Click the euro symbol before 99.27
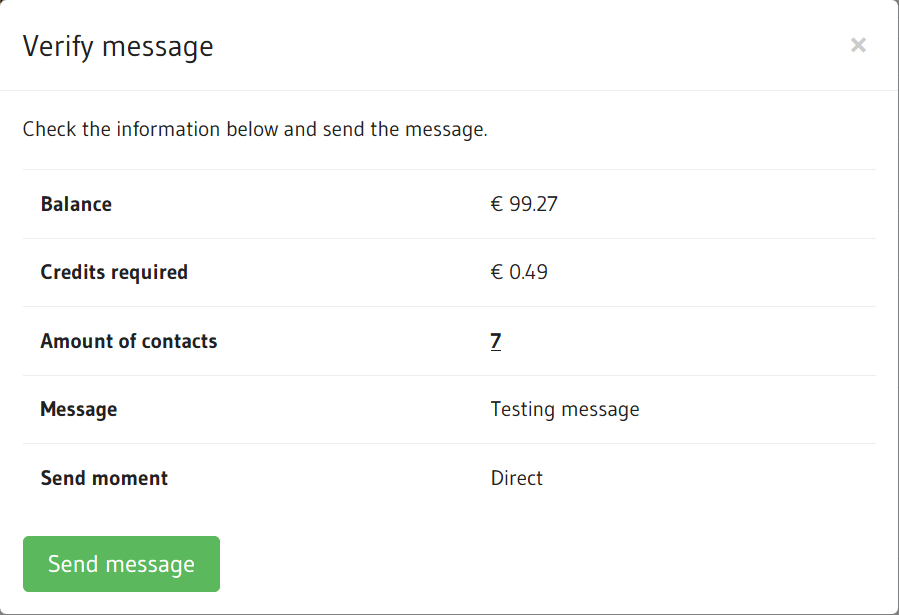Image resolution: width=899 pixels, height=615 pixels. tap(497, 204)
